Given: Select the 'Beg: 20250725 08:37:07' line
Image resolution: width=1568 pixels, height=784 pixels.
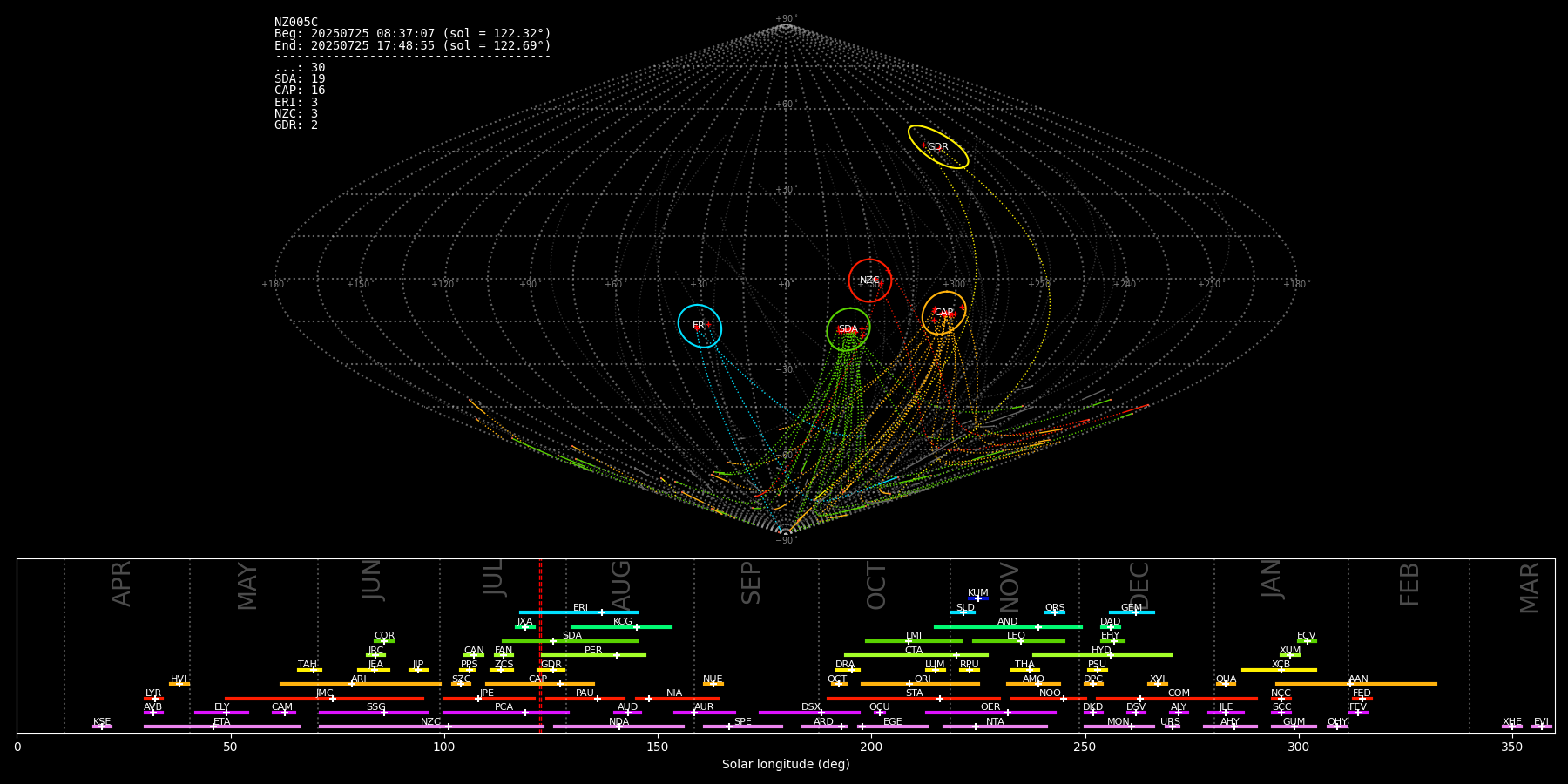Looking at the screenshot, I should click(x=413, y=34).
